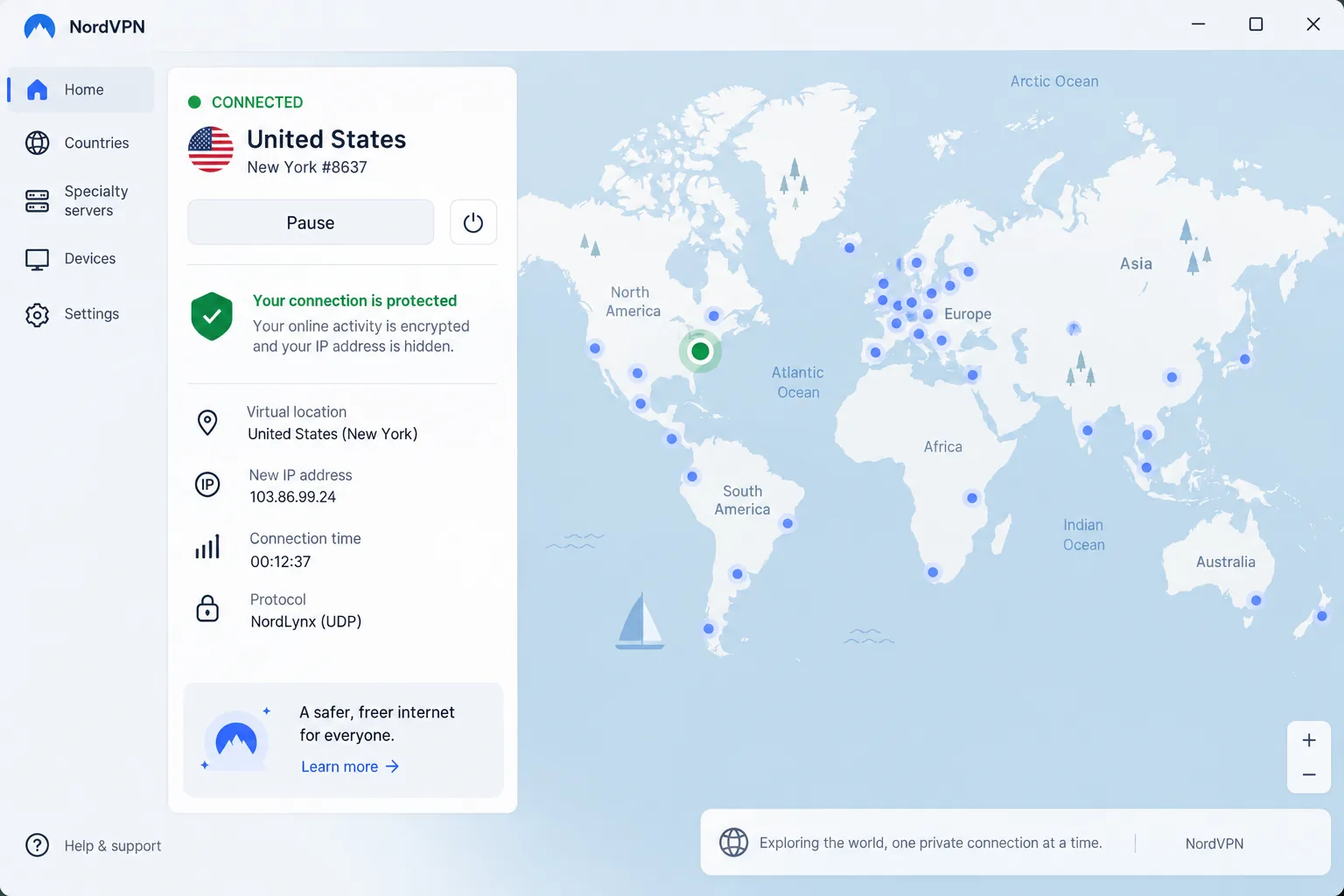This screenshot has height=896, width=1344.
Task: Click the Specialty servers rack icon
Action: click(x=37, y=201)
